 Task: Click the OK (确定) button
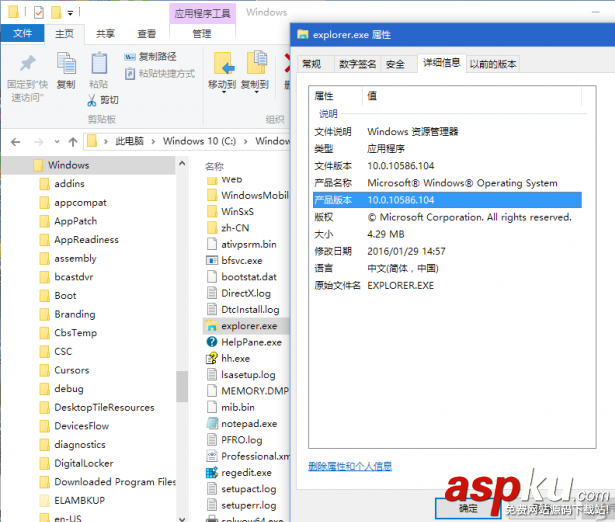(x=468, y=508)
